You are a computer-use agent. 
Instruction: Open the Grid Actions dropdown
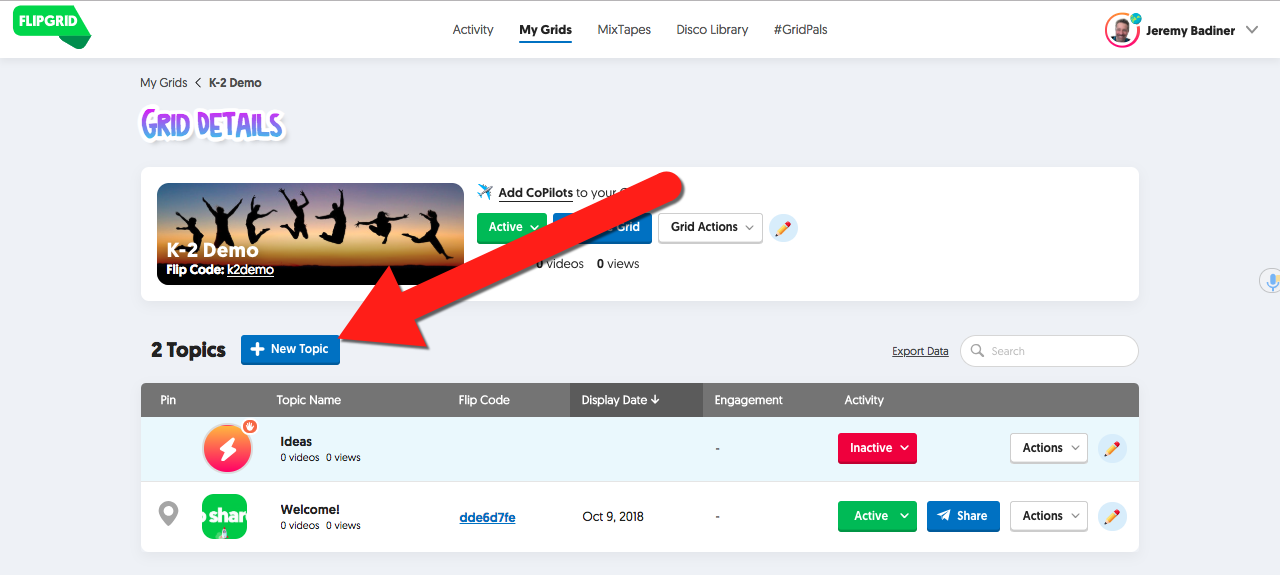(x=710, y=227)
